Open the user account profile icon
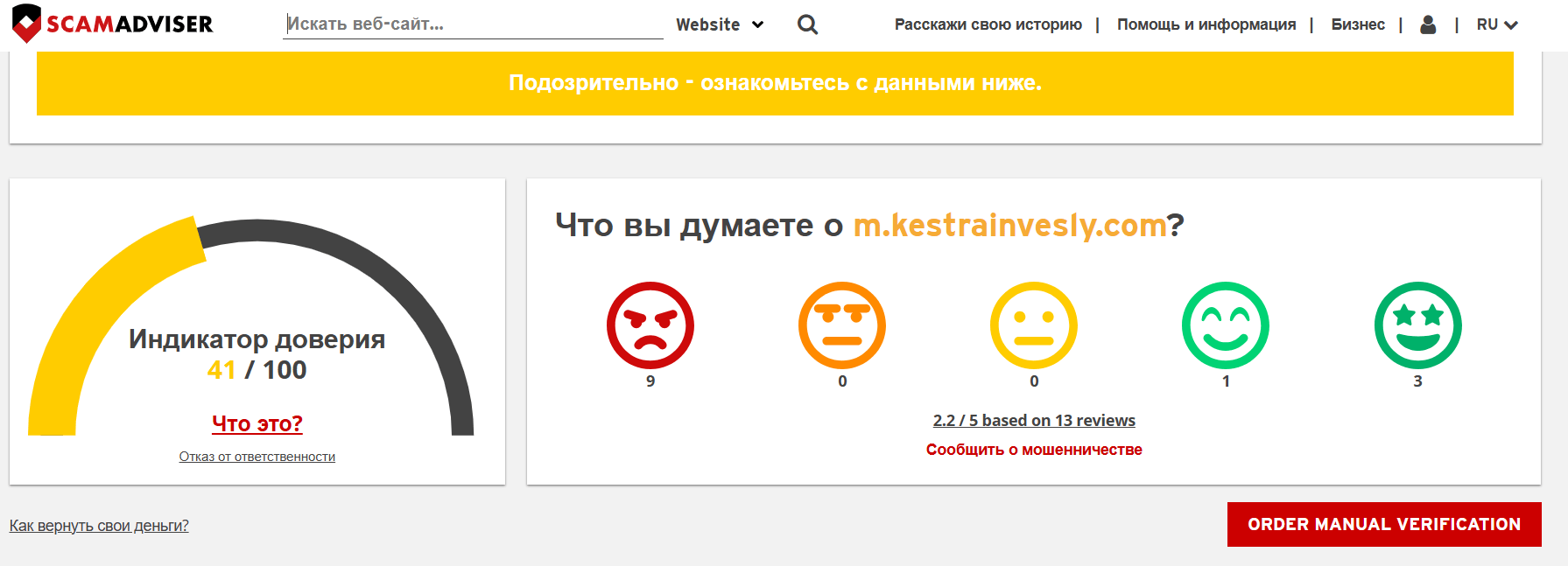1568x566 pixels. click(1428, 24)
